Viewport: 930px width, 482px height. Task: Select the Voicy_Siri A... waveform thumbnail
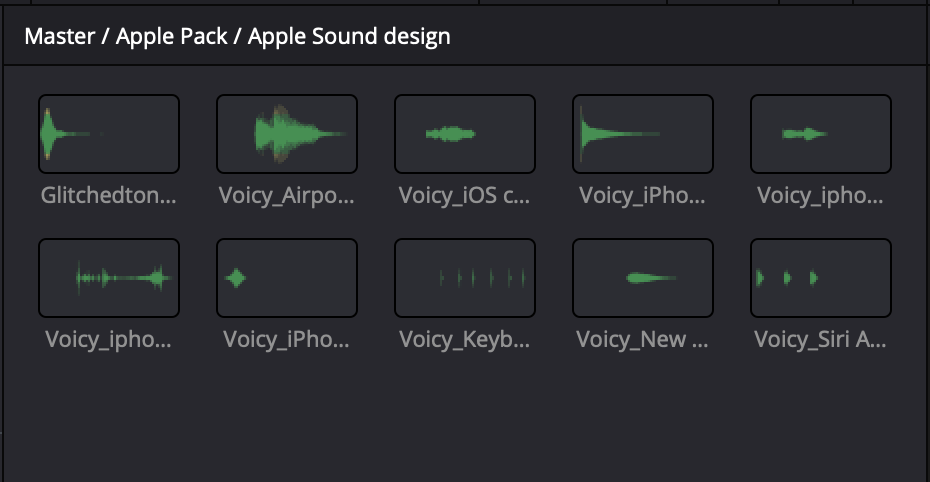click(x=821, y=278)
